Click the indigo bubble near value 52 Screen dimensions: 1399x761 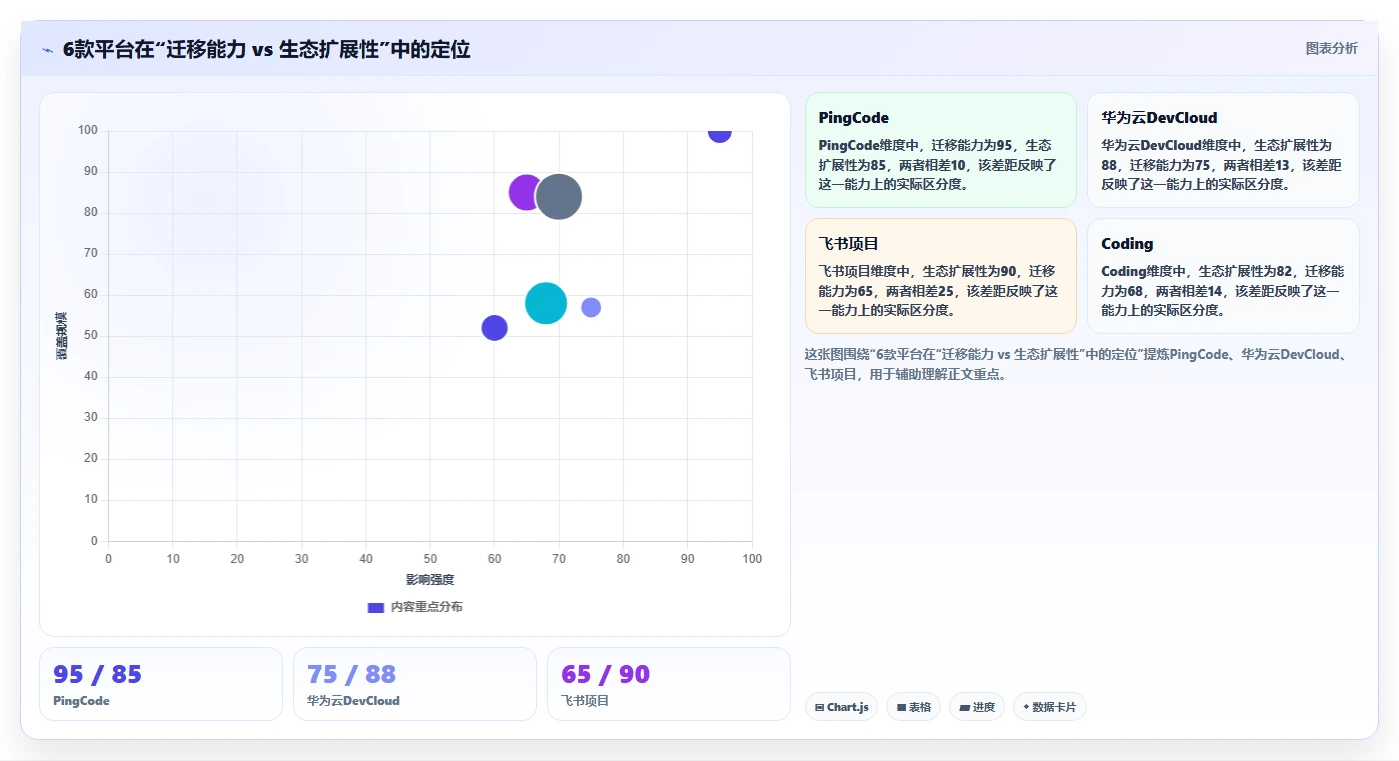[x=494, y=328]
